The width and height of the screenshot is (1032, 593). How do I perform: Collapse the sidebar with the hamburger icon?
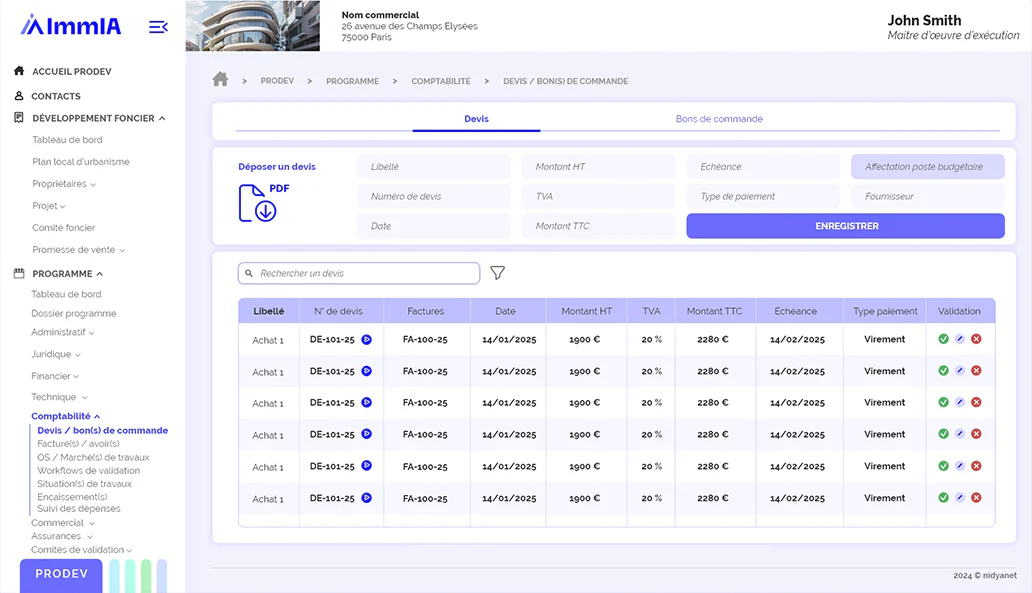[158, 27]
